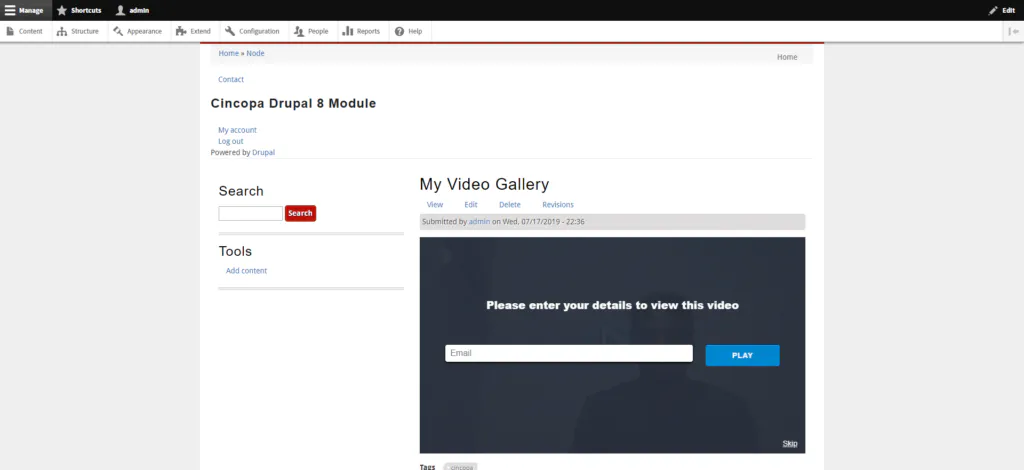Open the People admin menu

pos(312,31)
